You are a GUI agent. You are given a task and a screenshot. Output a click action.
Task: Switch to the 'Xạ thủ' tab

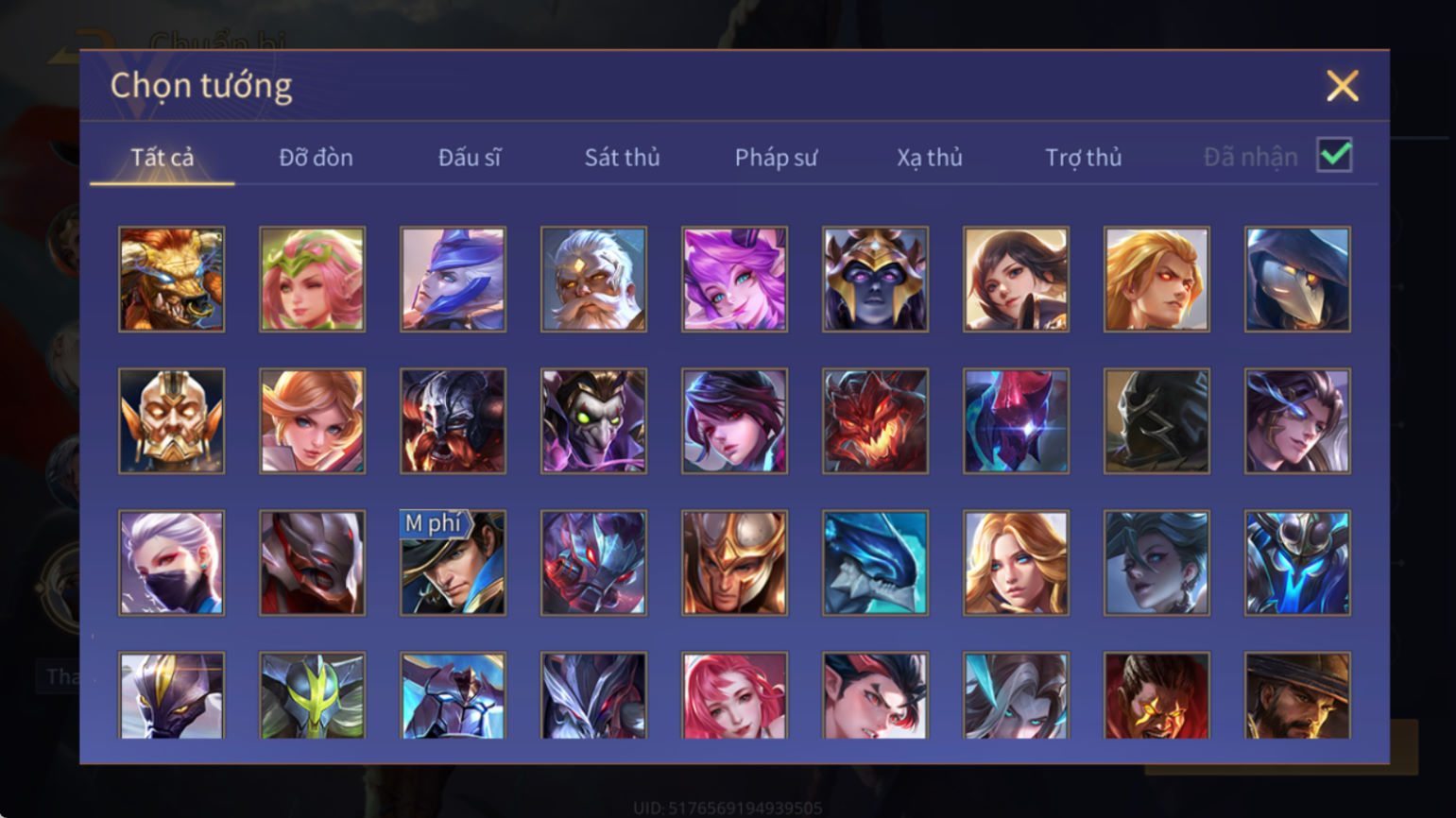point(930,158)
